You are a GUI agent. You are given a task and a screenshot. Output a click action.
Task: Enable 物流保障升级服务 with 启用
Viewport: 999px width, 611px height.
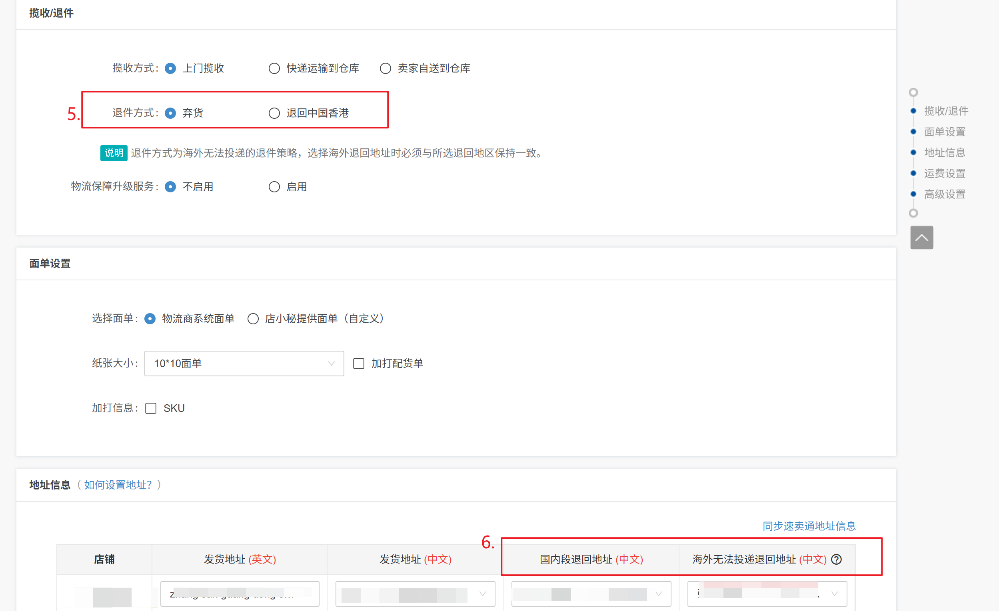click(274, 187)
